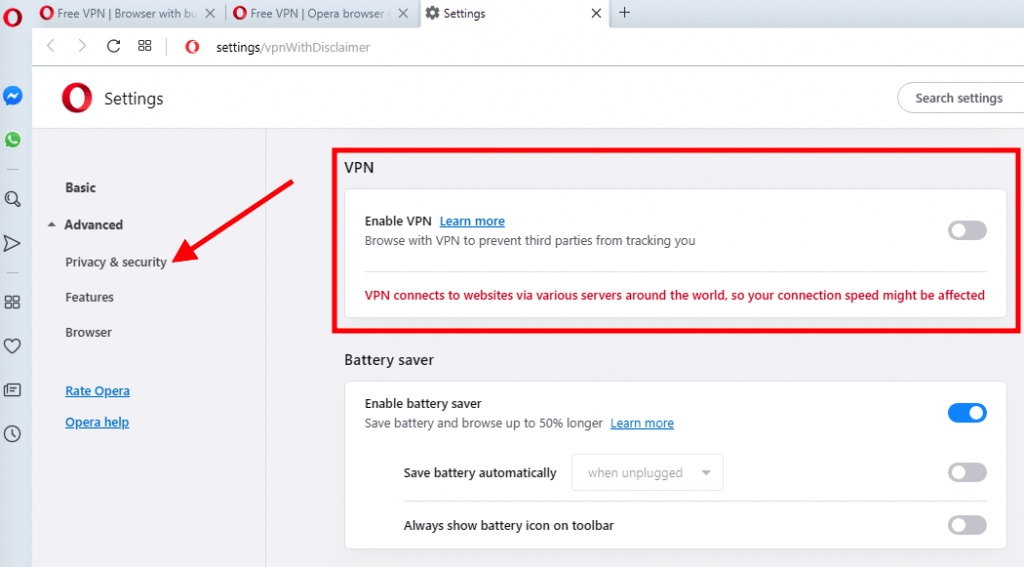1024x567 pixels.
Task: Switch to Free VPN Browser tab
Action: pyautogui.click(x=127, y=13)
